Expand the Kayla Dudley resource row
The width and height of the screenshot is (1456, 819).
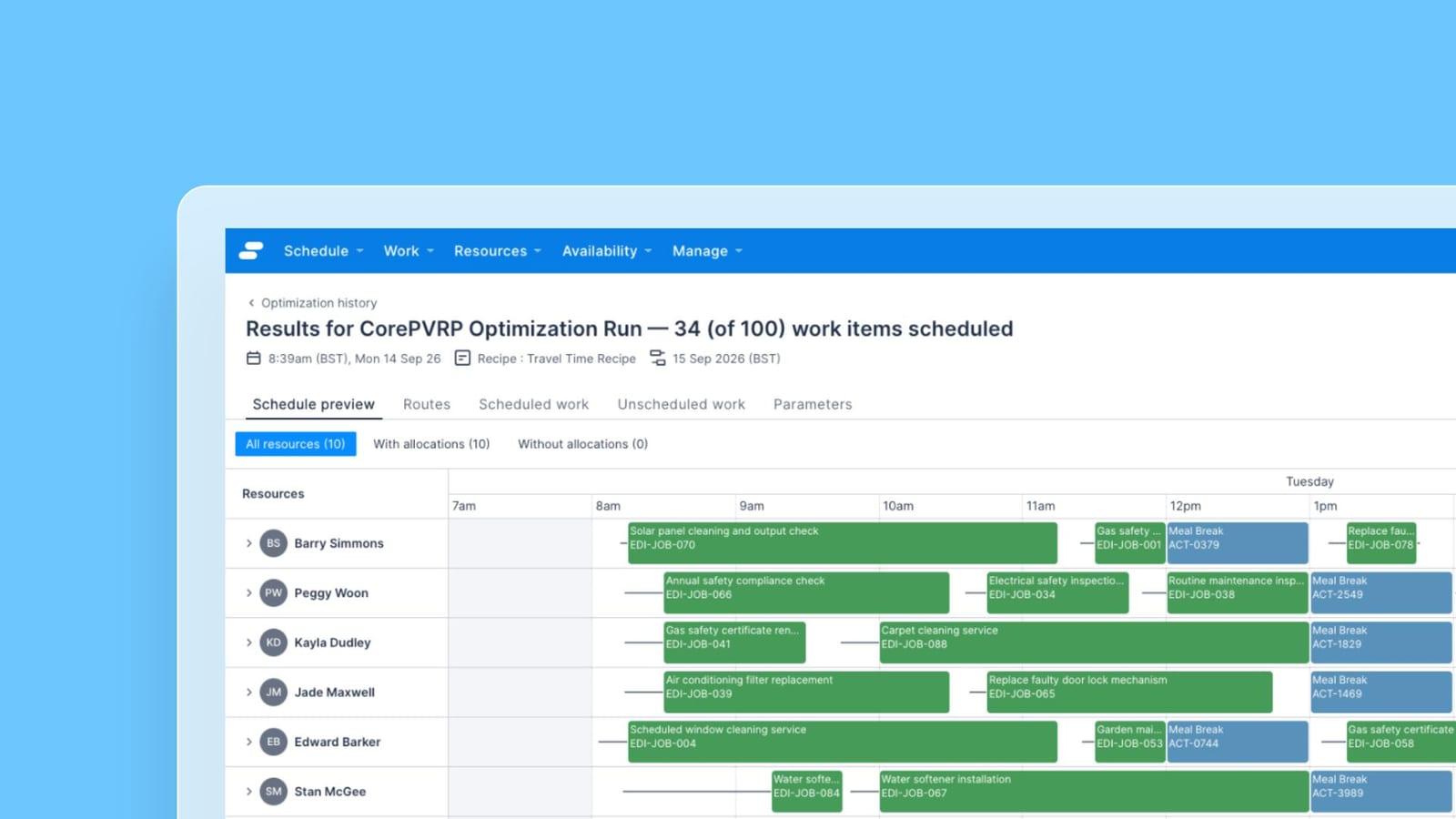[248, 642]
